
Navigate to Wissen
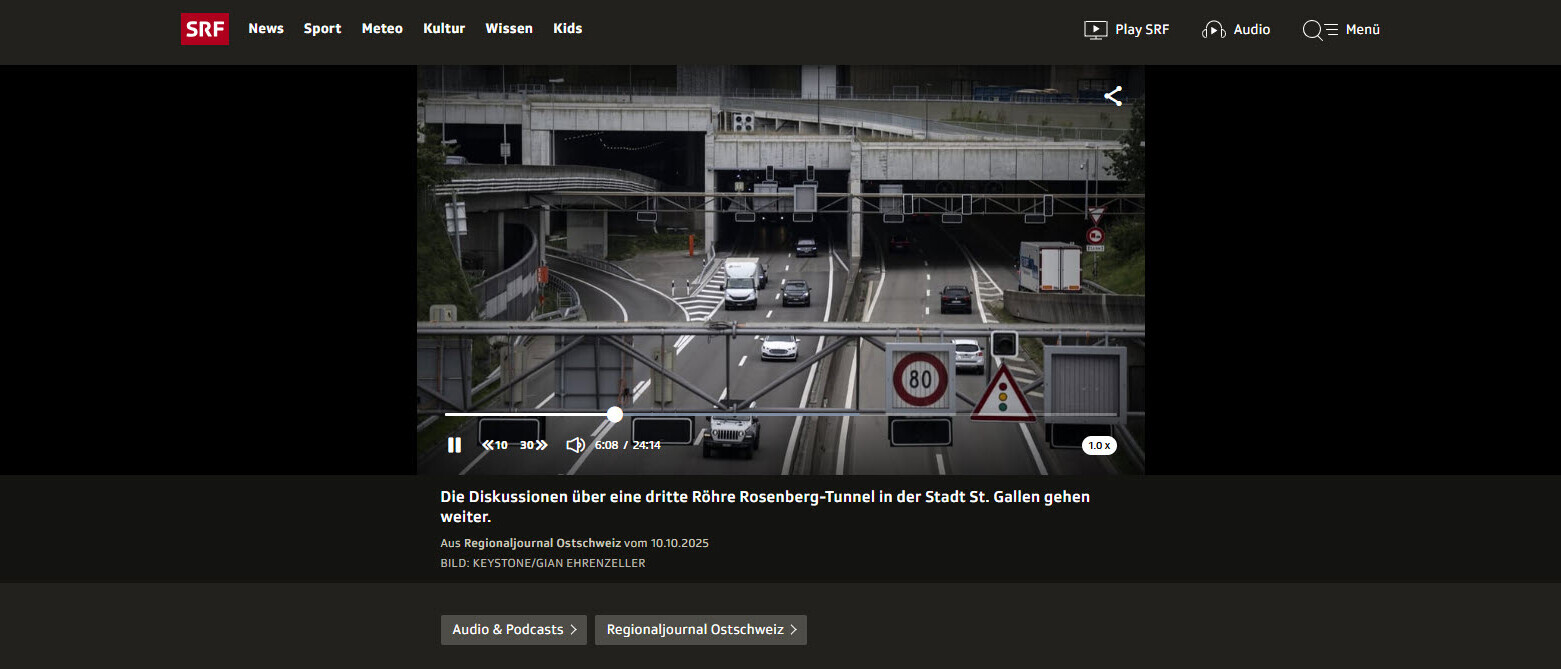point(509,29)
